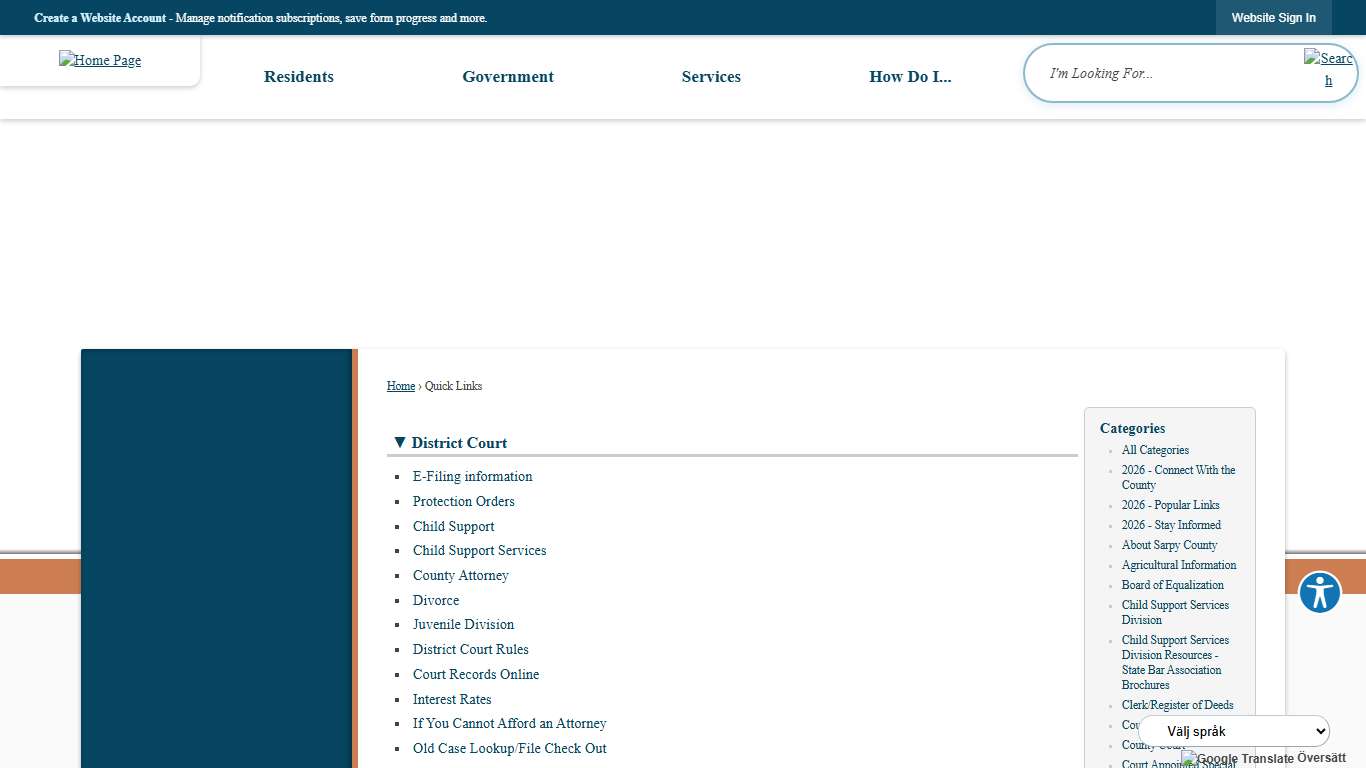Open E-Filing information link
This screenshot has height=768, width=1366.
(x=472, y=477)
